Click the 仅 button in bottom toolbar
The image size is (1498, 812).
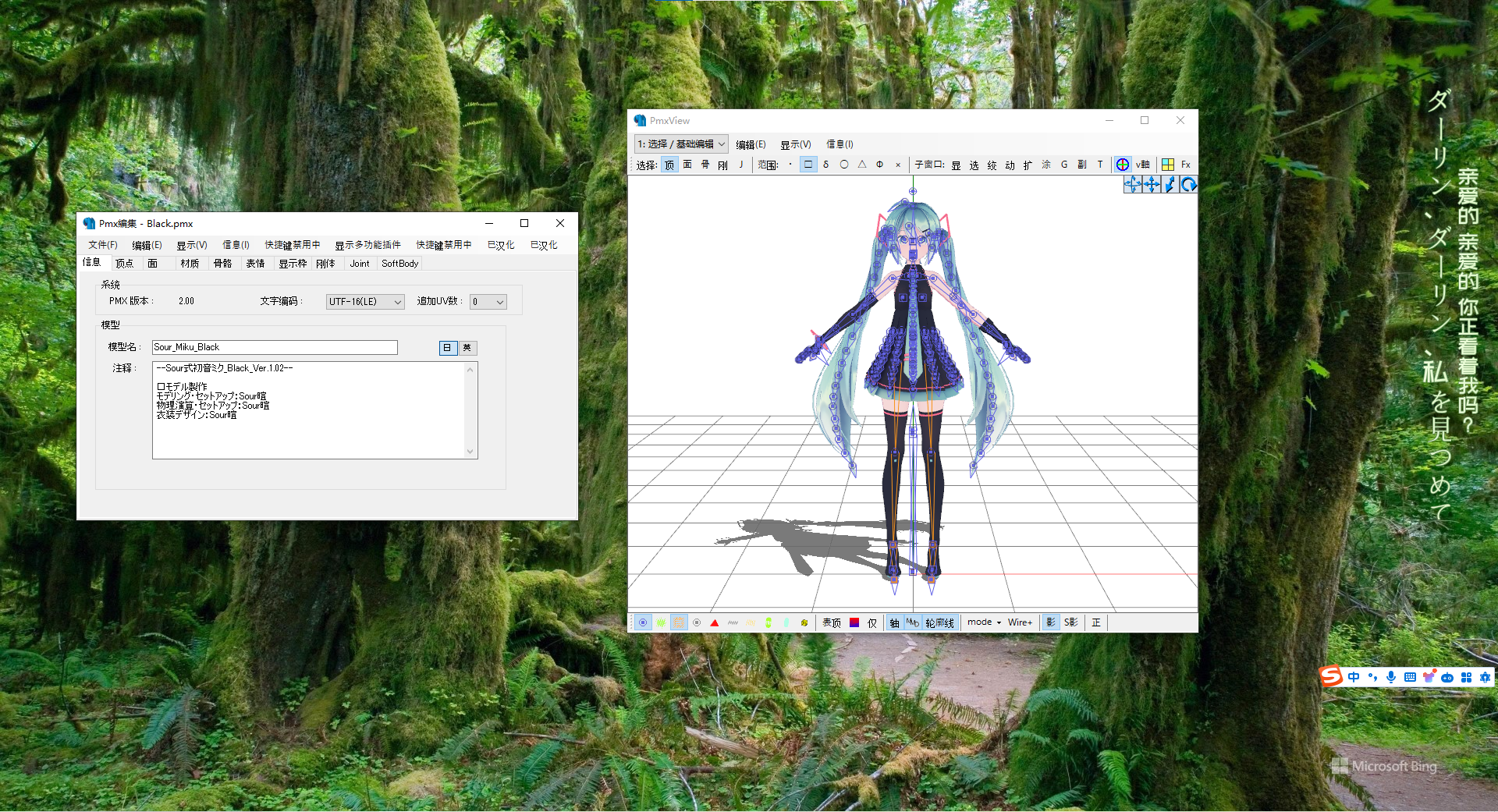point(872,622)
